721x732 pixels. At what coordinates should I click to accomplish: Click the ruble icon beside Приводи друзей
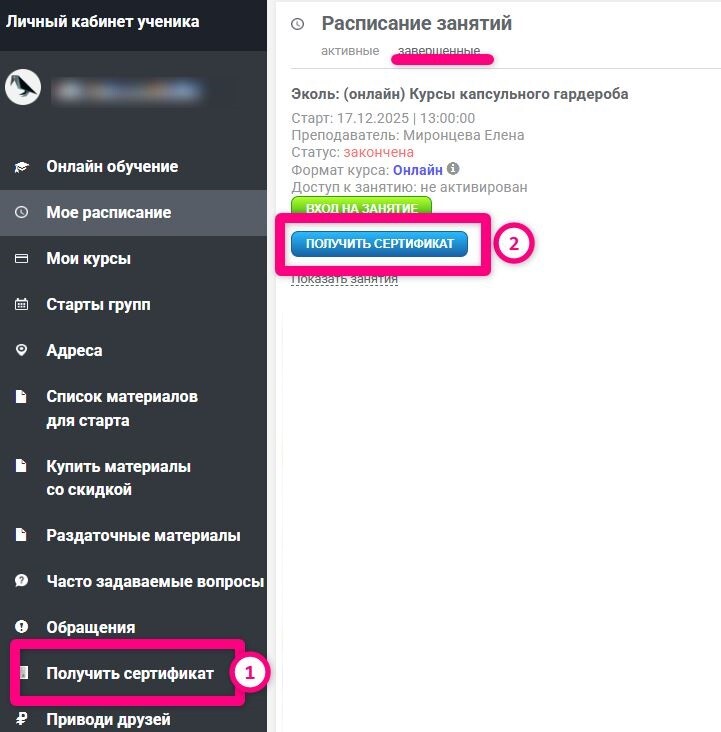(21, 719)
